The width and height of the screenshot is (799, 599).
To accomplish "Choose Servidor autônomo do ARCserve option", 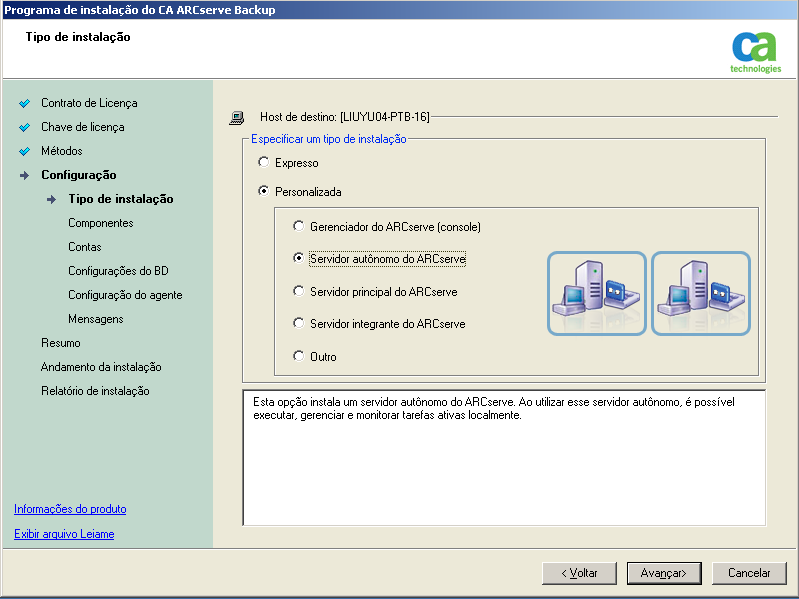I will [x=299, y=258].
